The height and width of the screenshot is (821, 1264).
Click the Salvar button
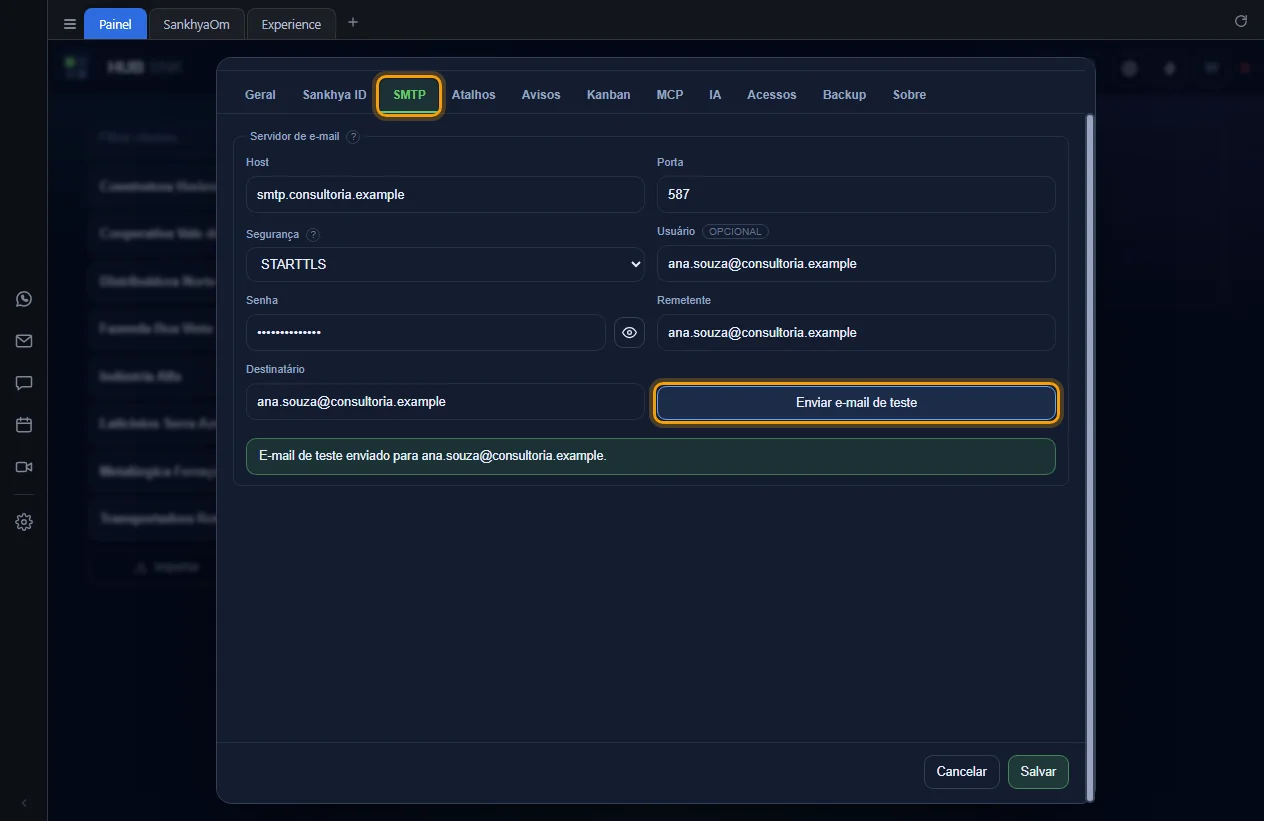pyautogui.click(x=1038, y=772)
